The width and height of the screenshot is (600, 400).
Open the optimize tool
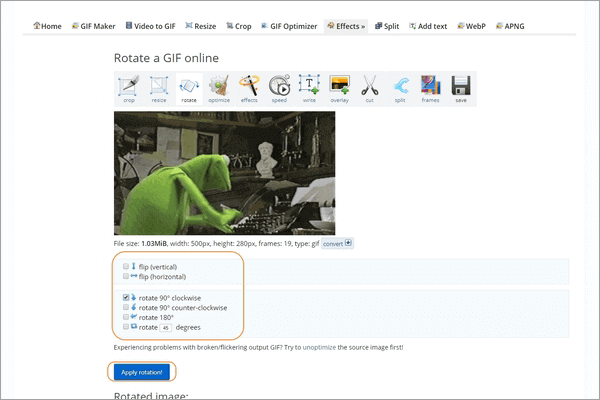tap(219, 89)
